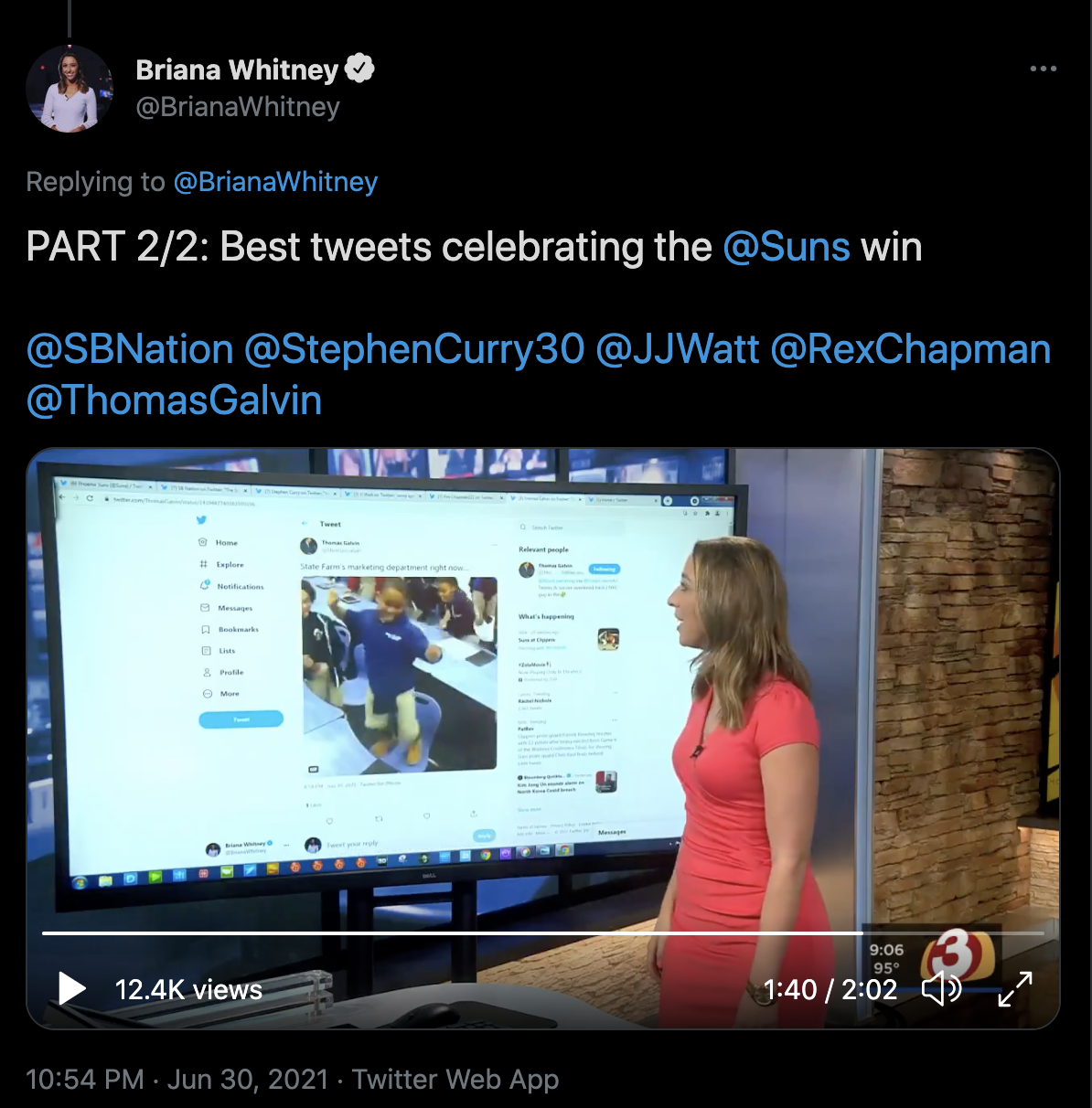Expand the video to fullscreen

1014,989
